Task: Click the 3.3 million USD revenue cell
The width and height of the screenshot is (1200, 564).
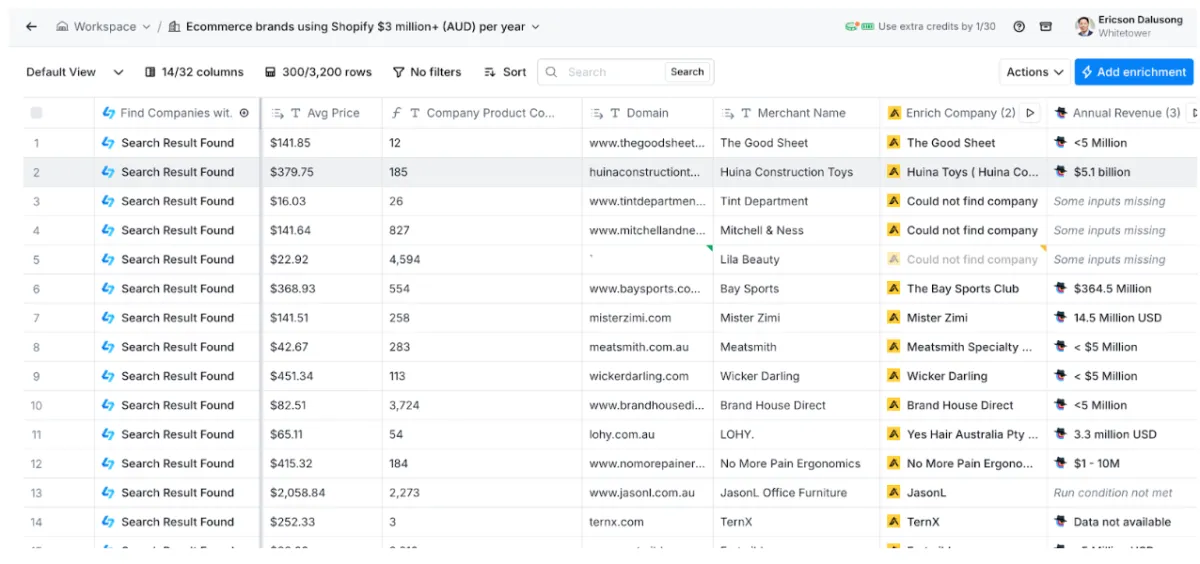Action: click(x=1122, y=435)
